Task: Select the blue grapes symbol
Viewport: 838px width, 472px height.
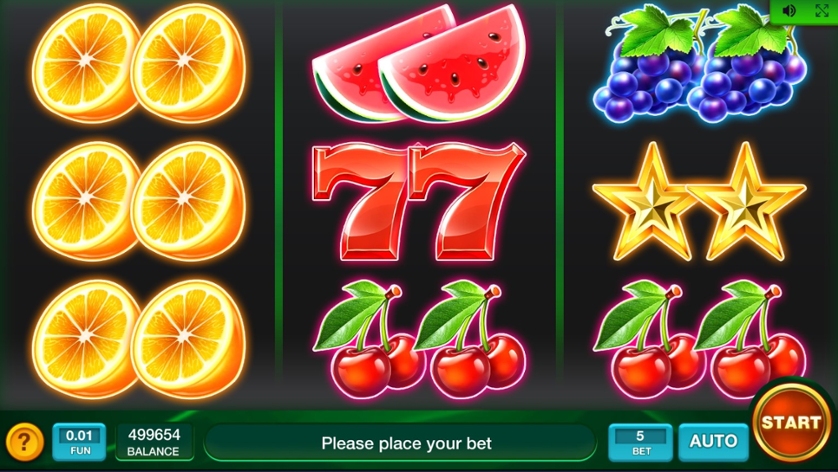Action: pos(700,63)
